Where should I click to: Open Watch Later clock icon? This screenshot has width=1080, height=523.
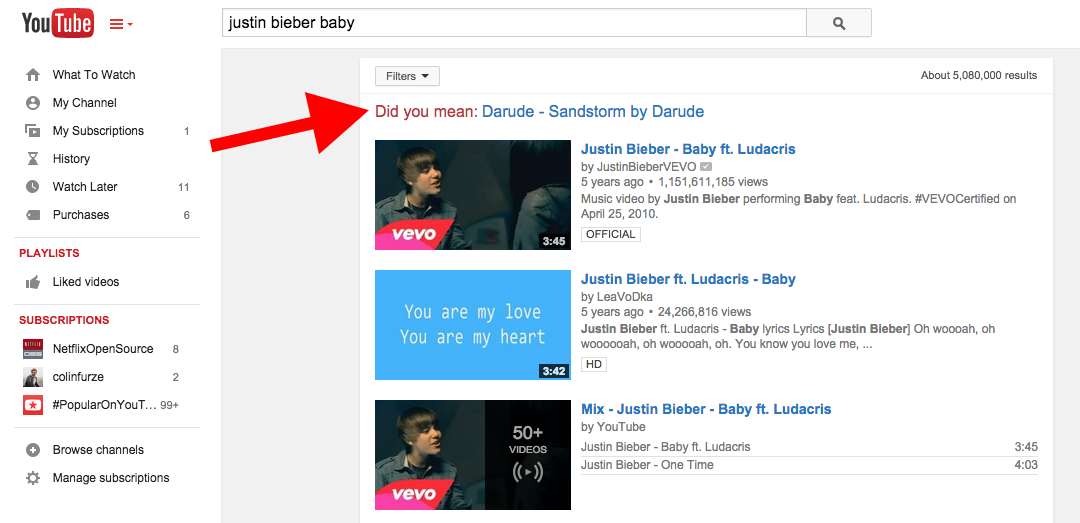(x=32, y=187)
